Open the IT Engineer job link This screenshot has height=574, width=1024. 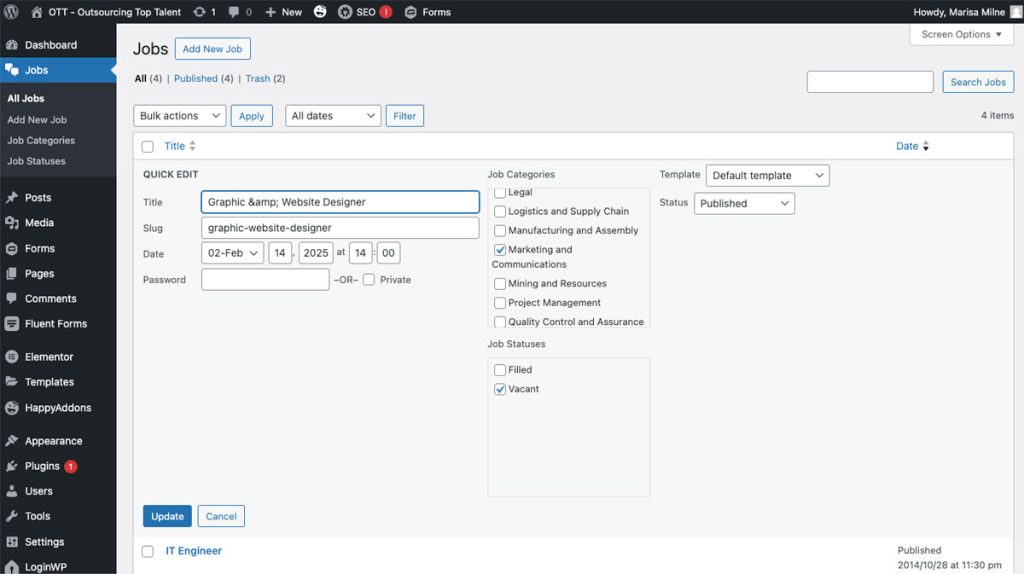[194, 551]
